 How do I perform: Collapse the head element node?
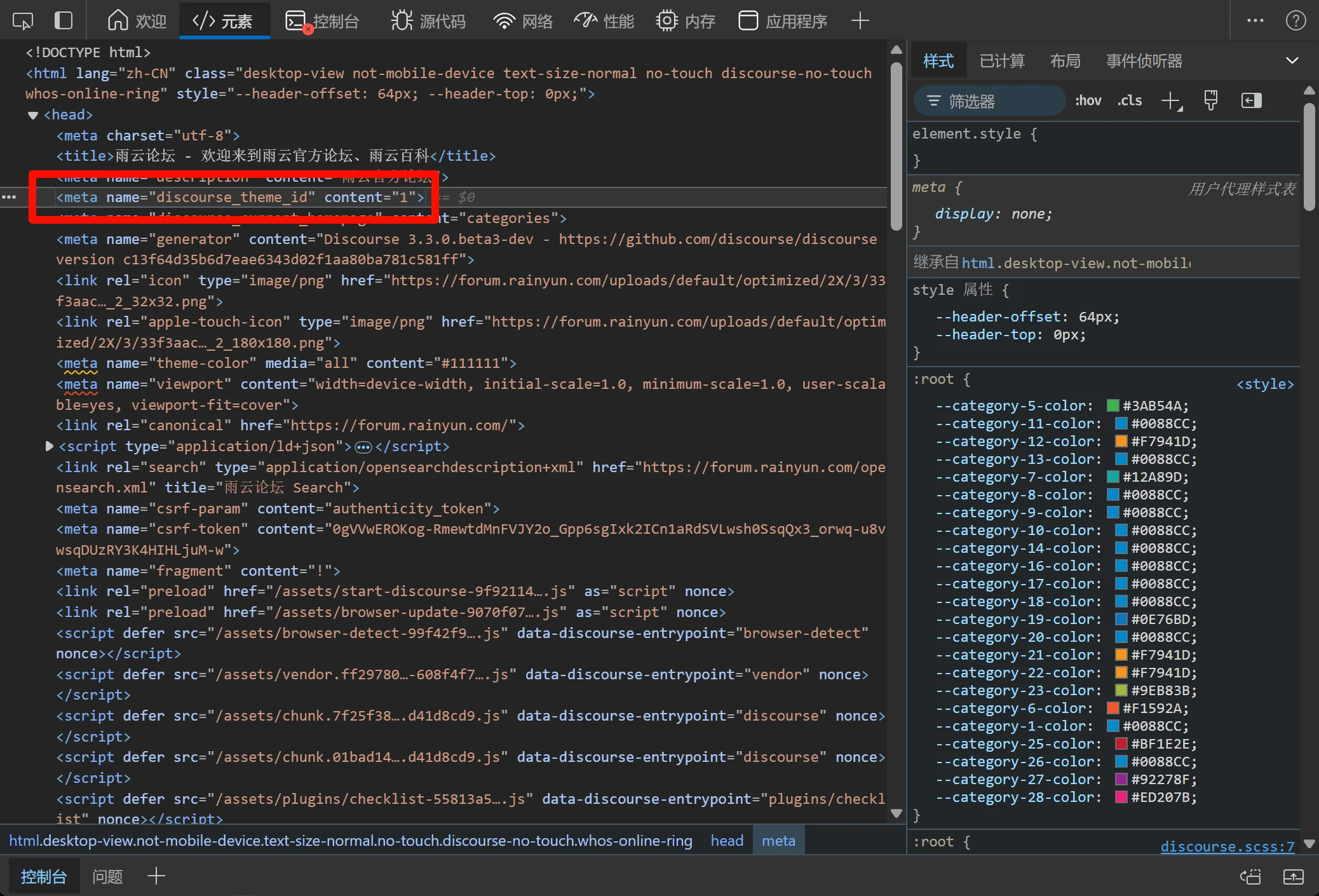[x=33, y=115]
